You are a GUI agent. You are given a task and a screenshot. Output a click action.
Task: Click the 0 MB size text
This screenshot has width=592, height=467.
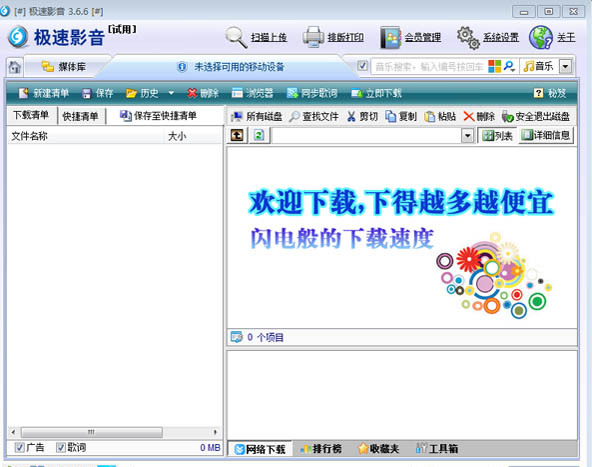point(210,447)
